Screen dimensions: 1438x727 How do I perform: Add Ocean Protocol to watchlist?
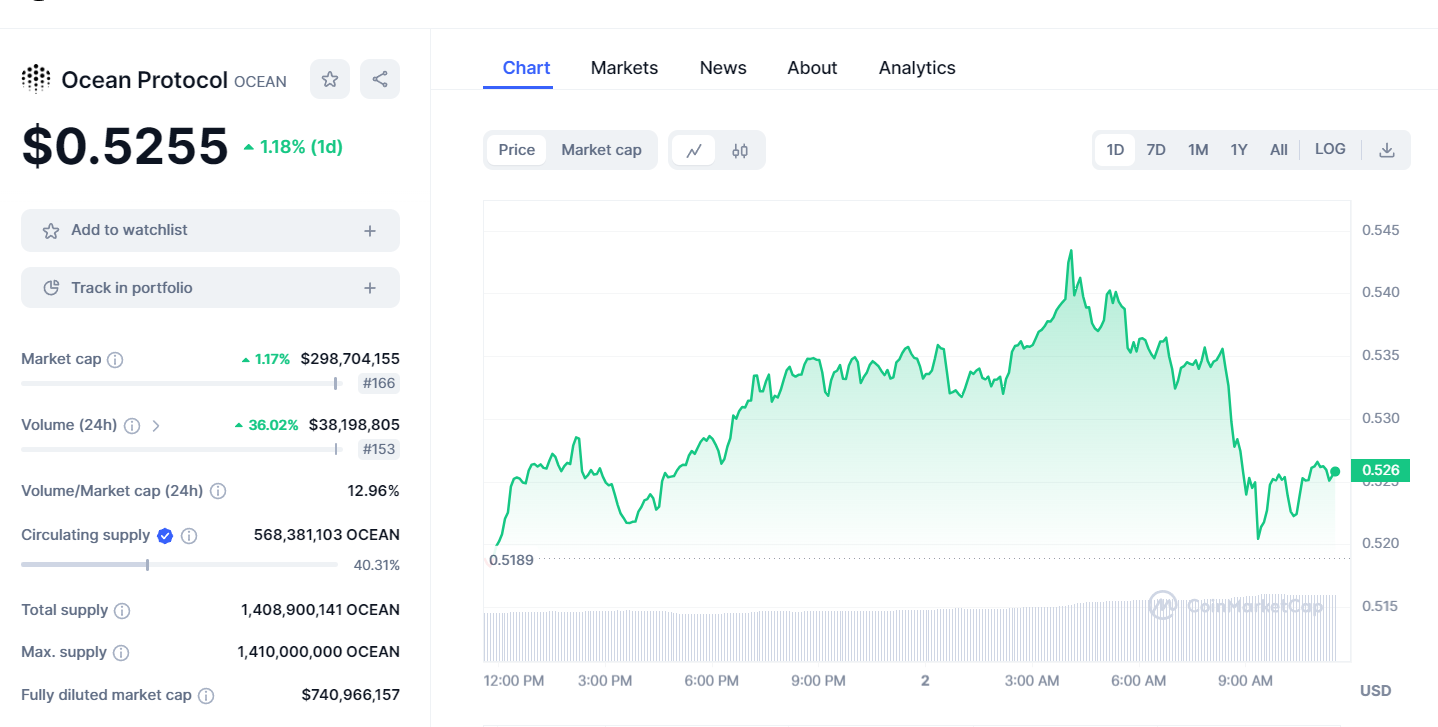click(x=210, y=230)
